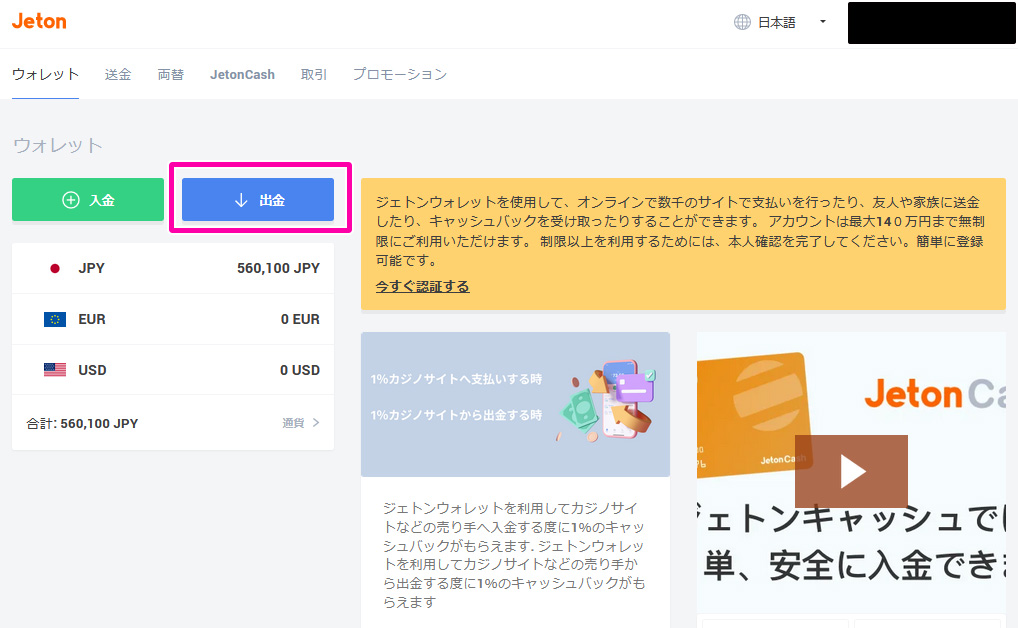Click the 今すぐ認証する verification link
The width and height of the screenshot is (1018, 628).
[423, 286]
